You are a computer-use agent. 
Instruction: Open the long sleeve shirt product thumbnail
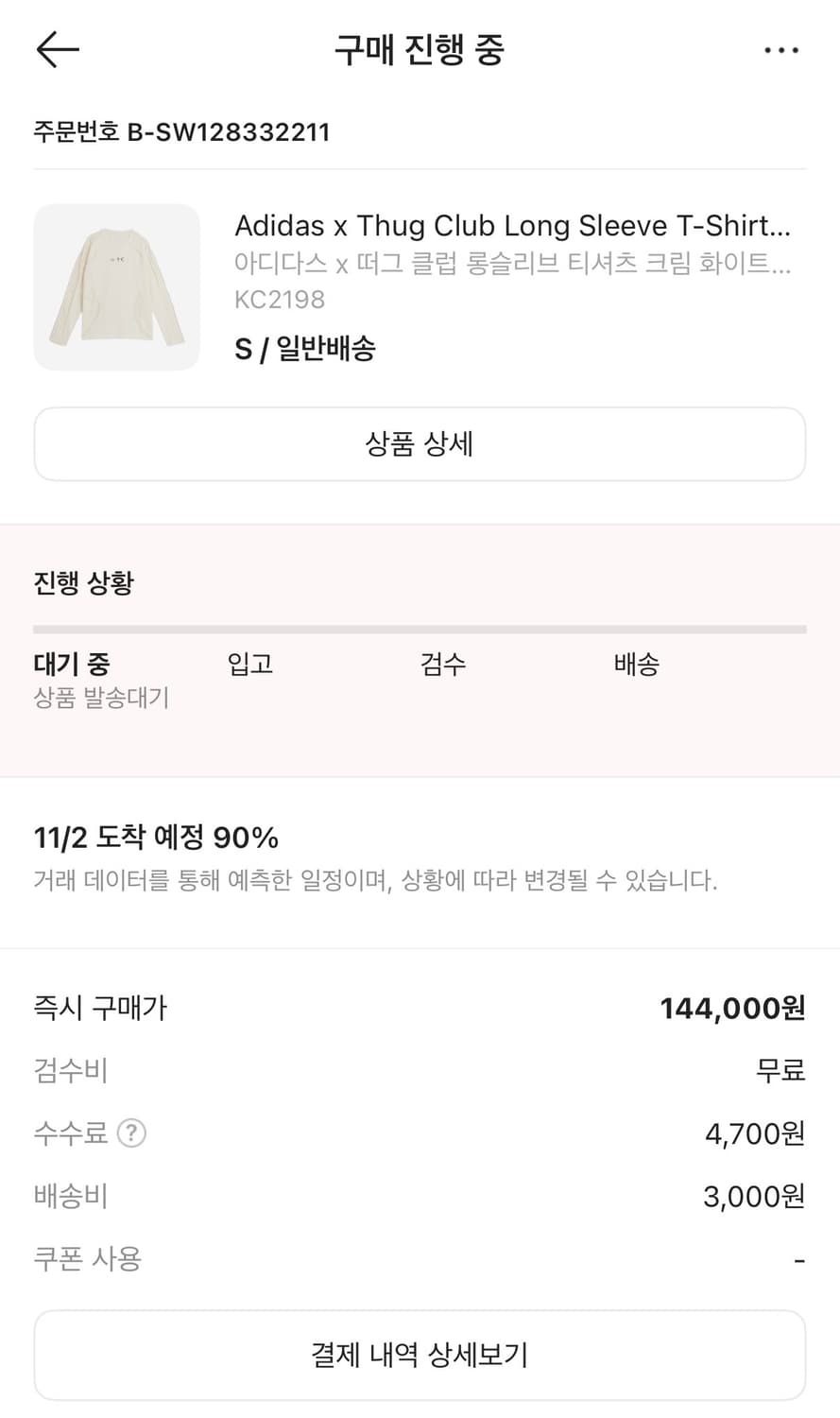click(117, 287)
